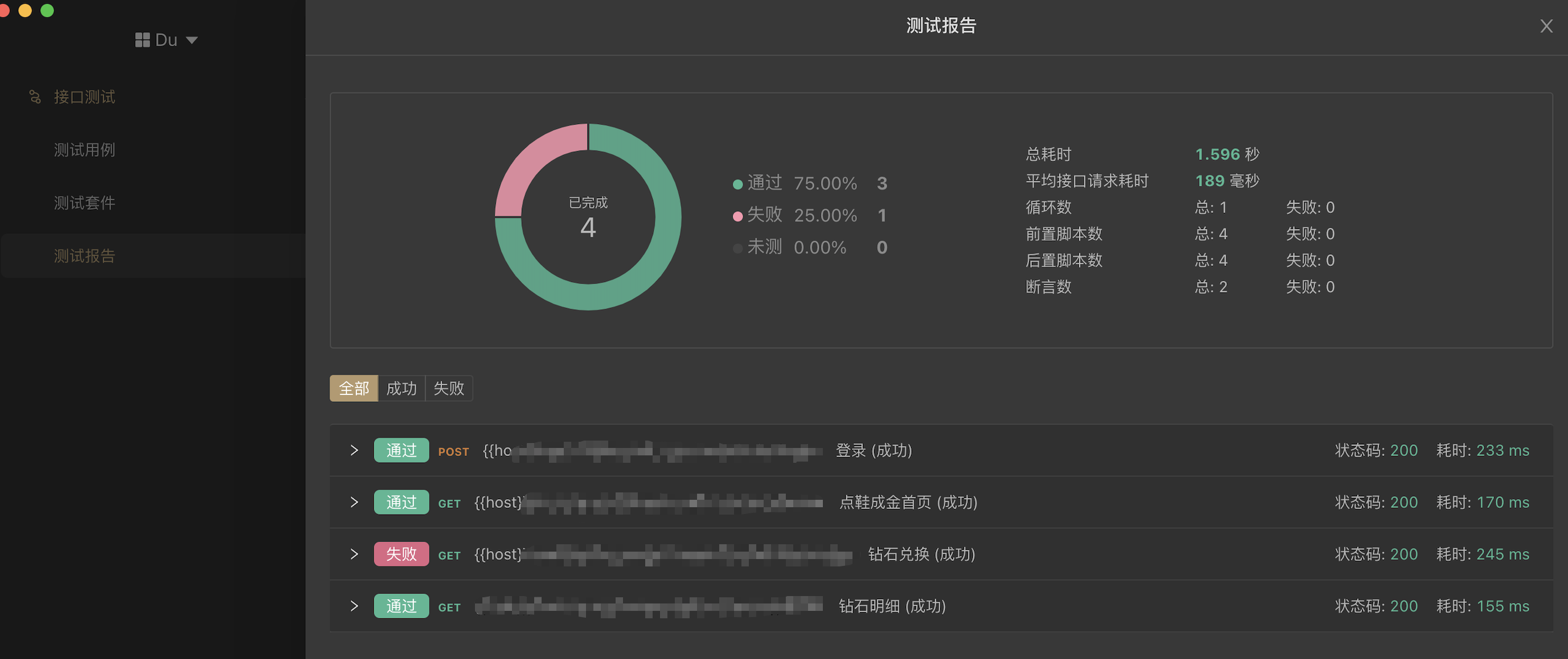
Task: Close the 测试报告 panel with X
Action: click(x=1546, y=26)
